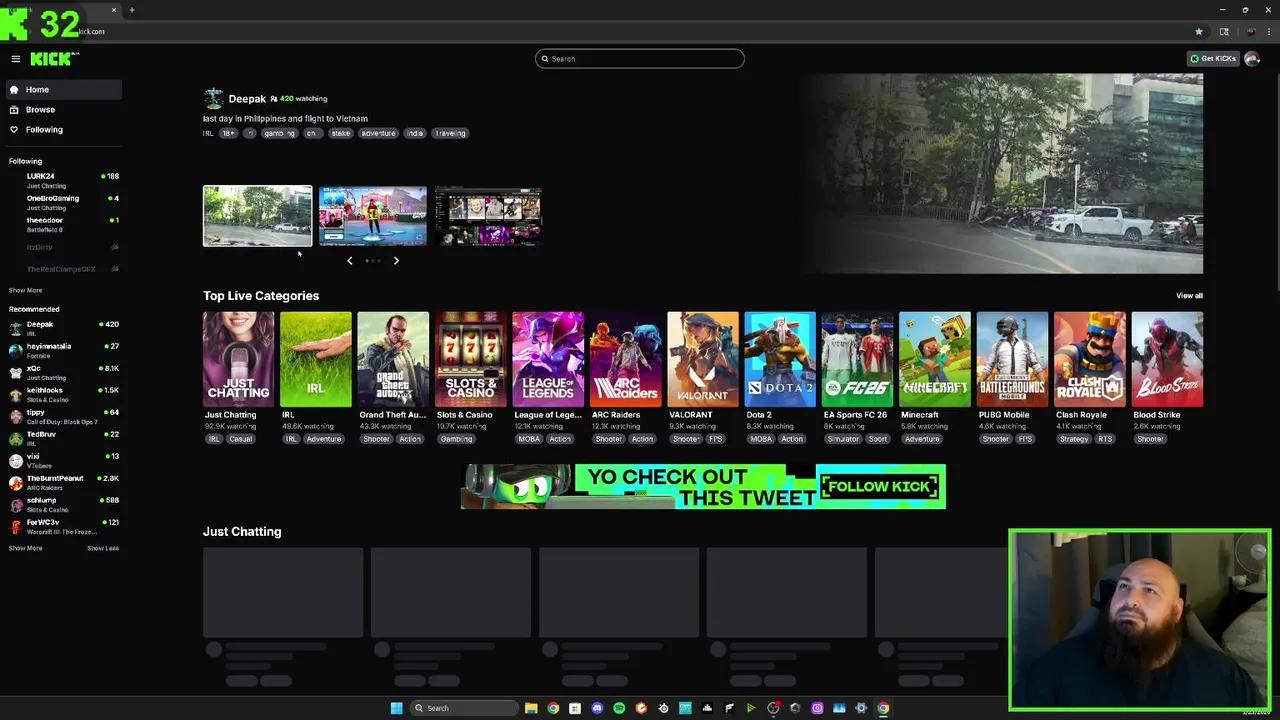Advance carousel with the right arrow
The image size is (1280, 720).
pos(396,260)
